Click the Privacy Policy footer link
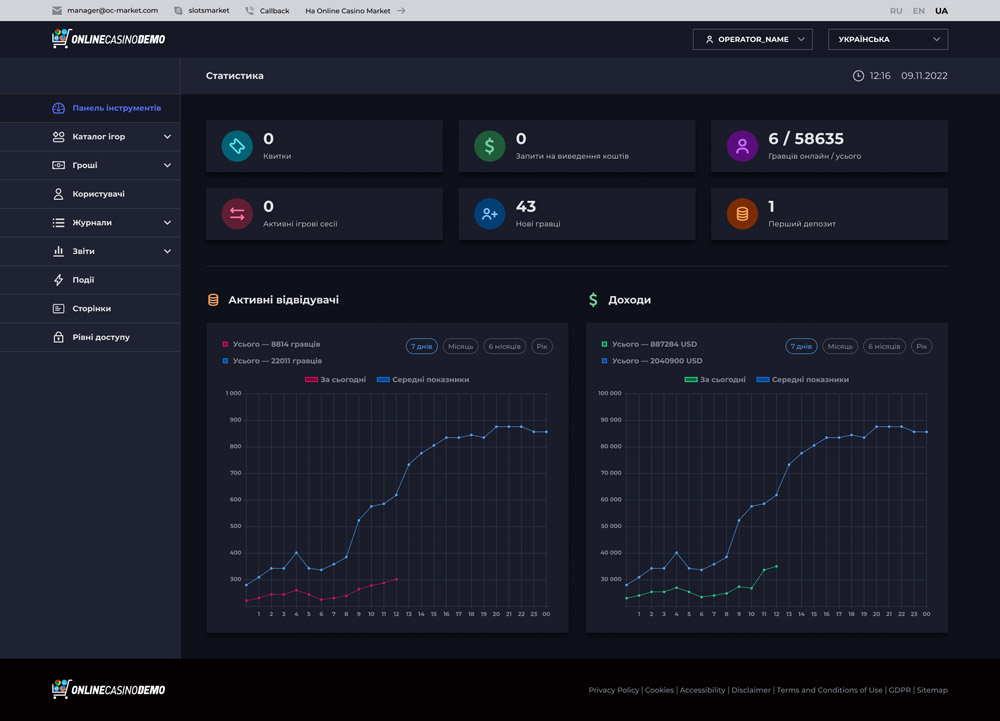 [x=613, y=690]
